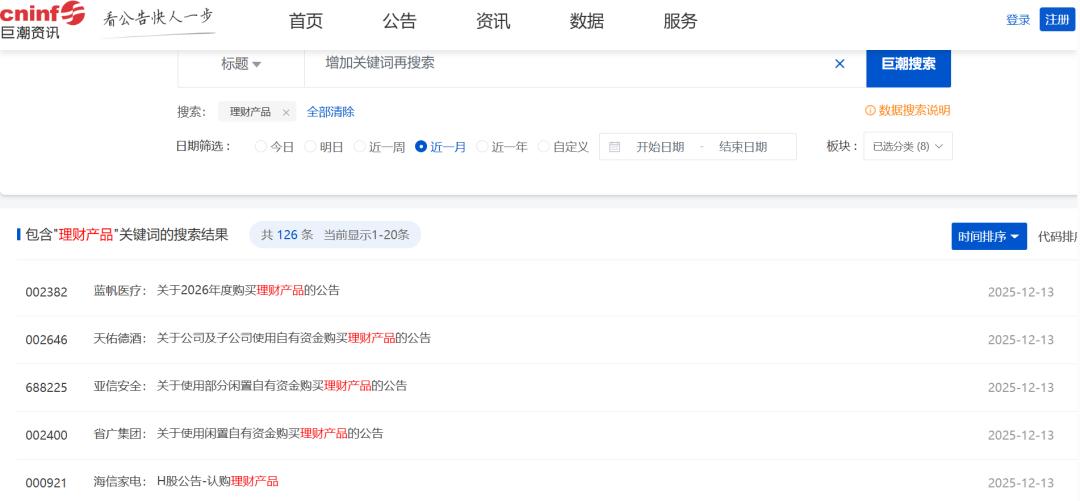Choose the 自定义 date filter option
This screenshot has width=1080, height=501.
point(544,147)
